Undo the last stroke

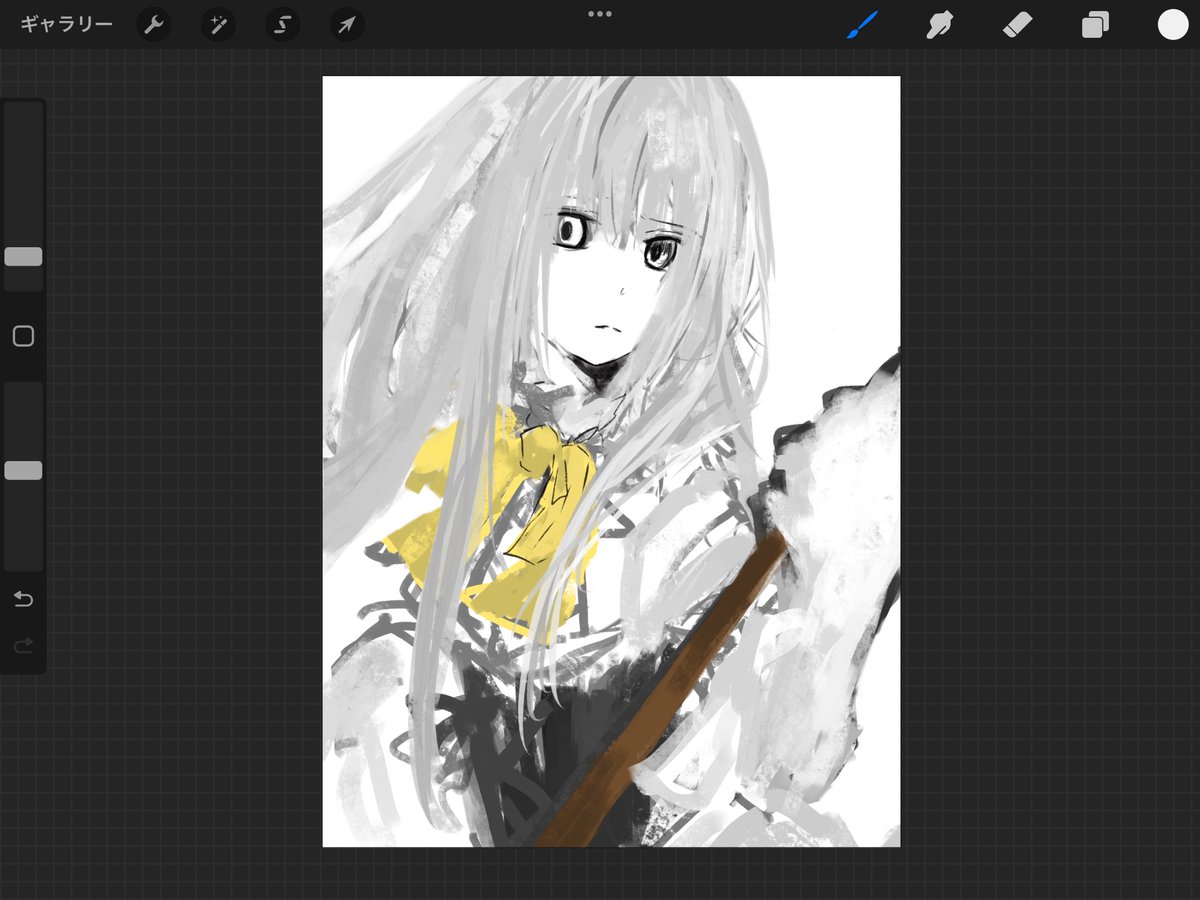click(23, 599)
